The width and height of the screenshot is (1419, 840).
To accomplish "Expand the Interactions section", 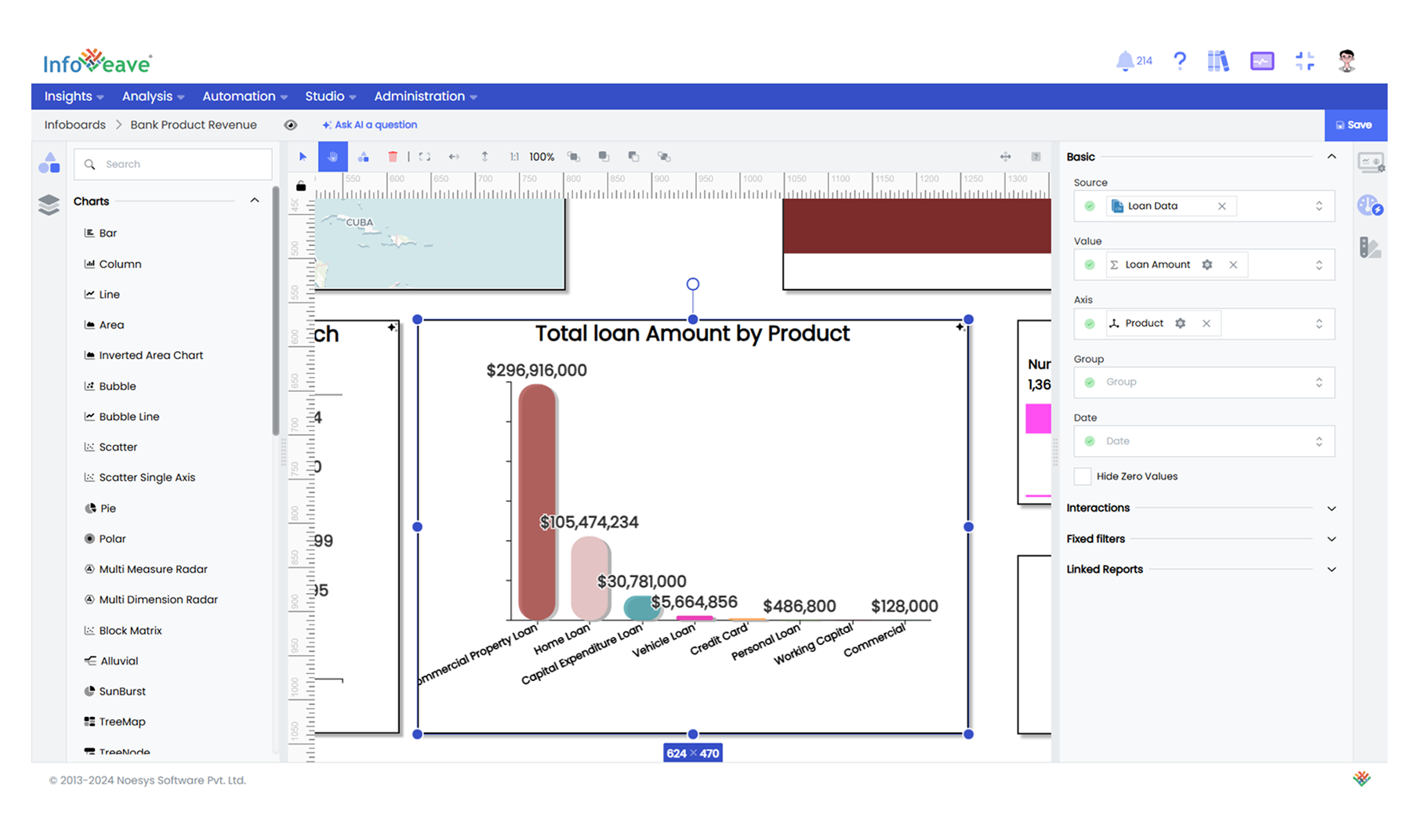I will pos(1332,508).
